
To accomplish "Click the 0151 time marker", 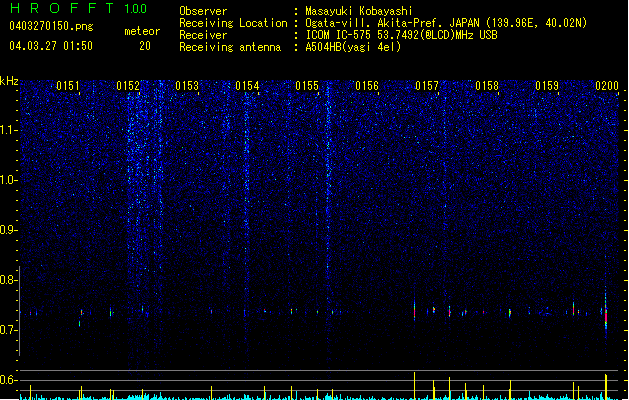I will [68, 86].
